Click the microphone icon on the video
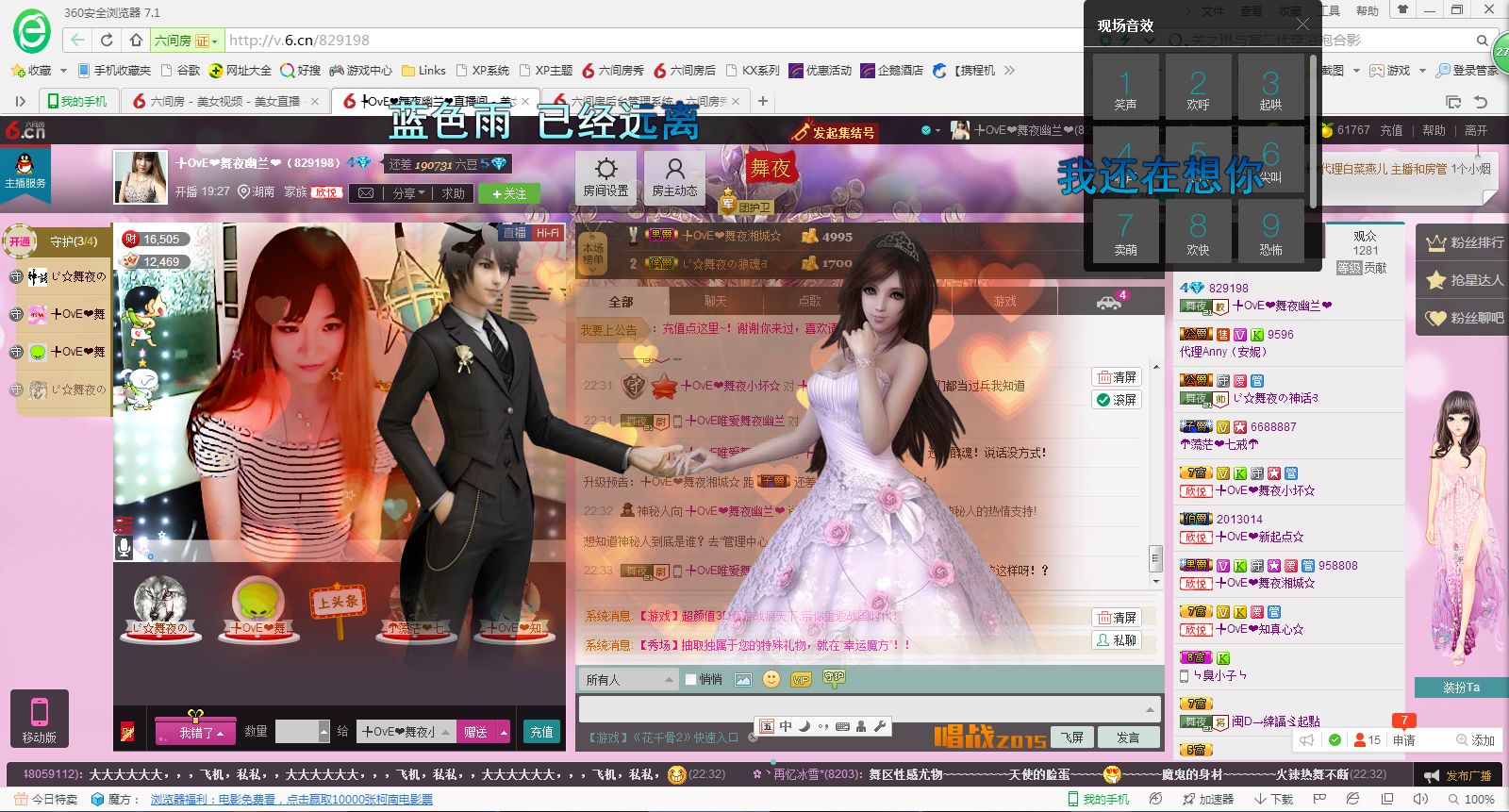The width and height of the screenshot is (1509, 812). click(x=124, y=548)
